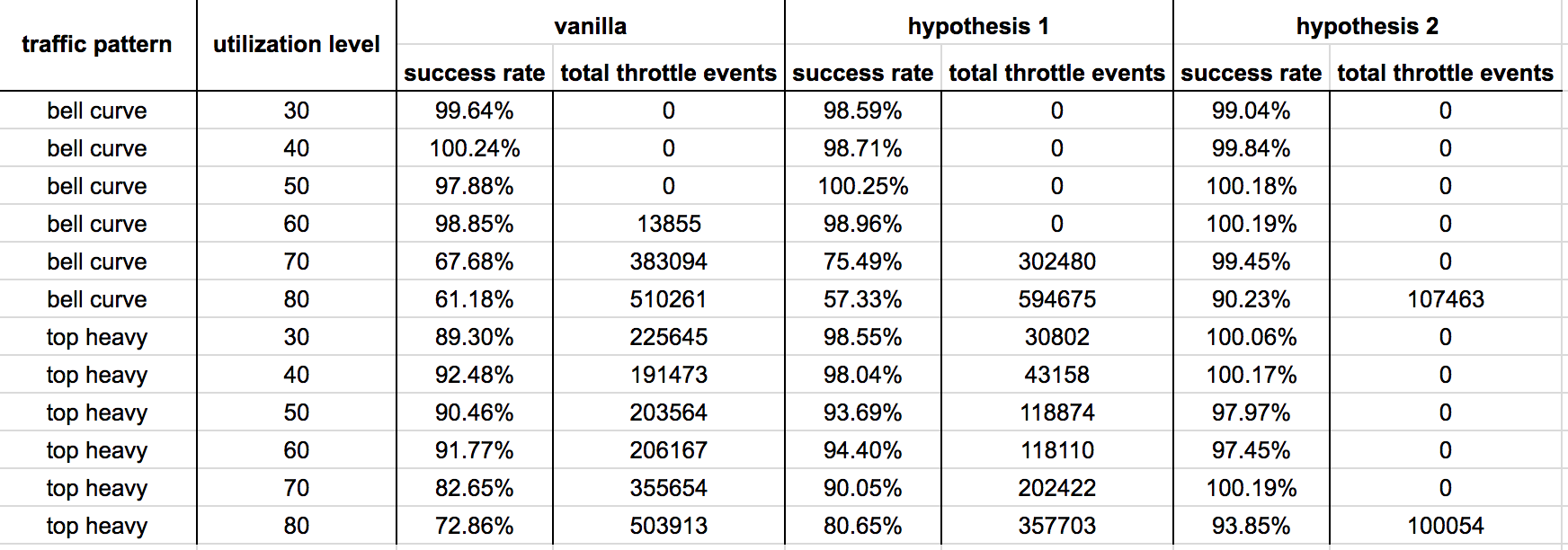Click the 383094 throttle events cell
Viewport: 1568px width, 550px height.
pos(668,262)
